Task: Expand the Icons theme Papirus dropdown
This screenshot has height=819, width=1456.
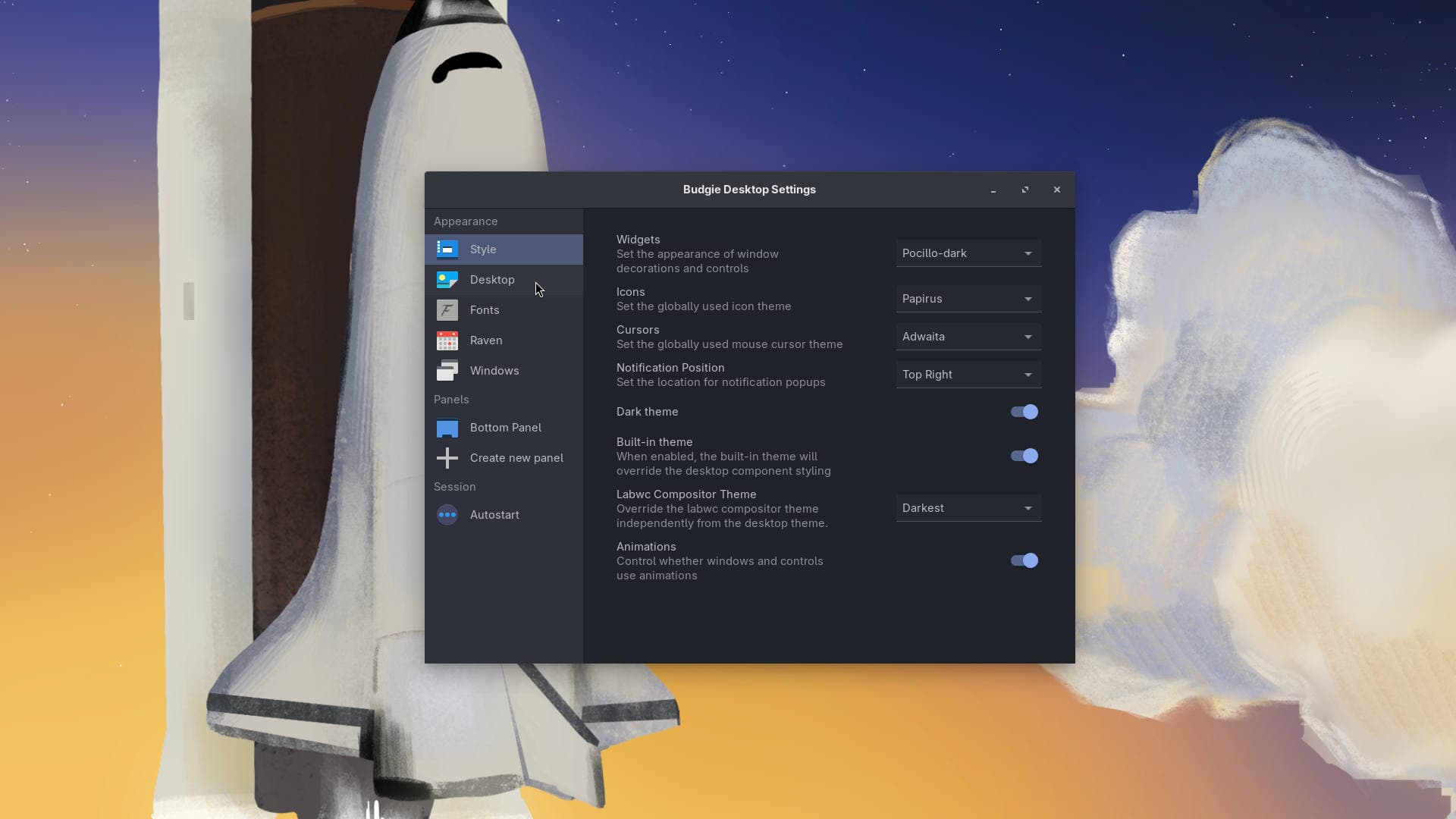Action: point(968,299)
